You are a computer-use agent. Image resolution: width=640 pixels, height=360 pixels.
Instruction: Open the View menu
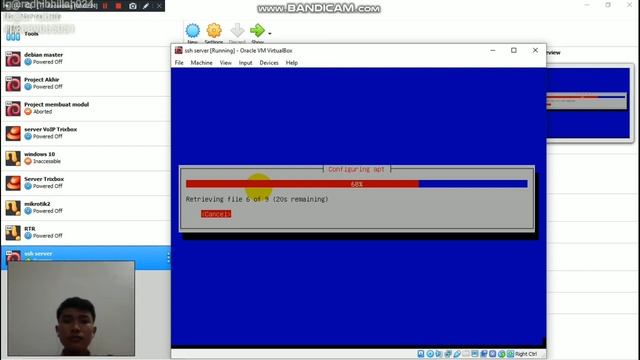(x=226, y=63)
